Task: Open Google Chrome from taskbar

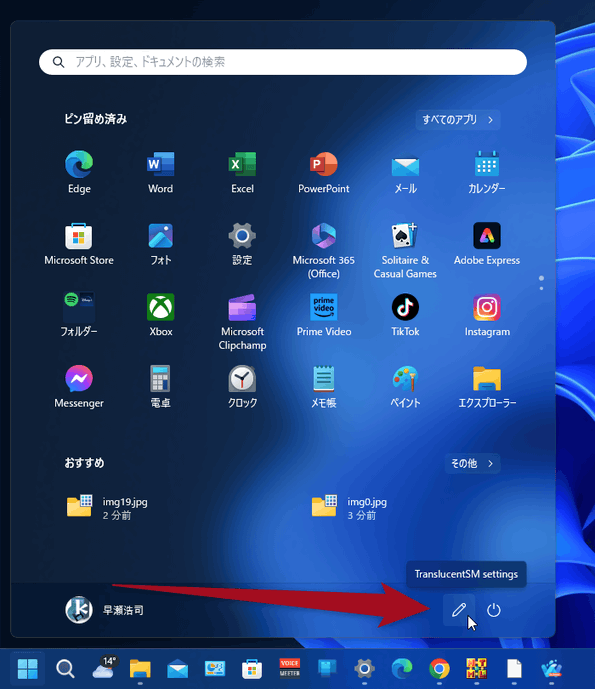Action: (439, 669)
